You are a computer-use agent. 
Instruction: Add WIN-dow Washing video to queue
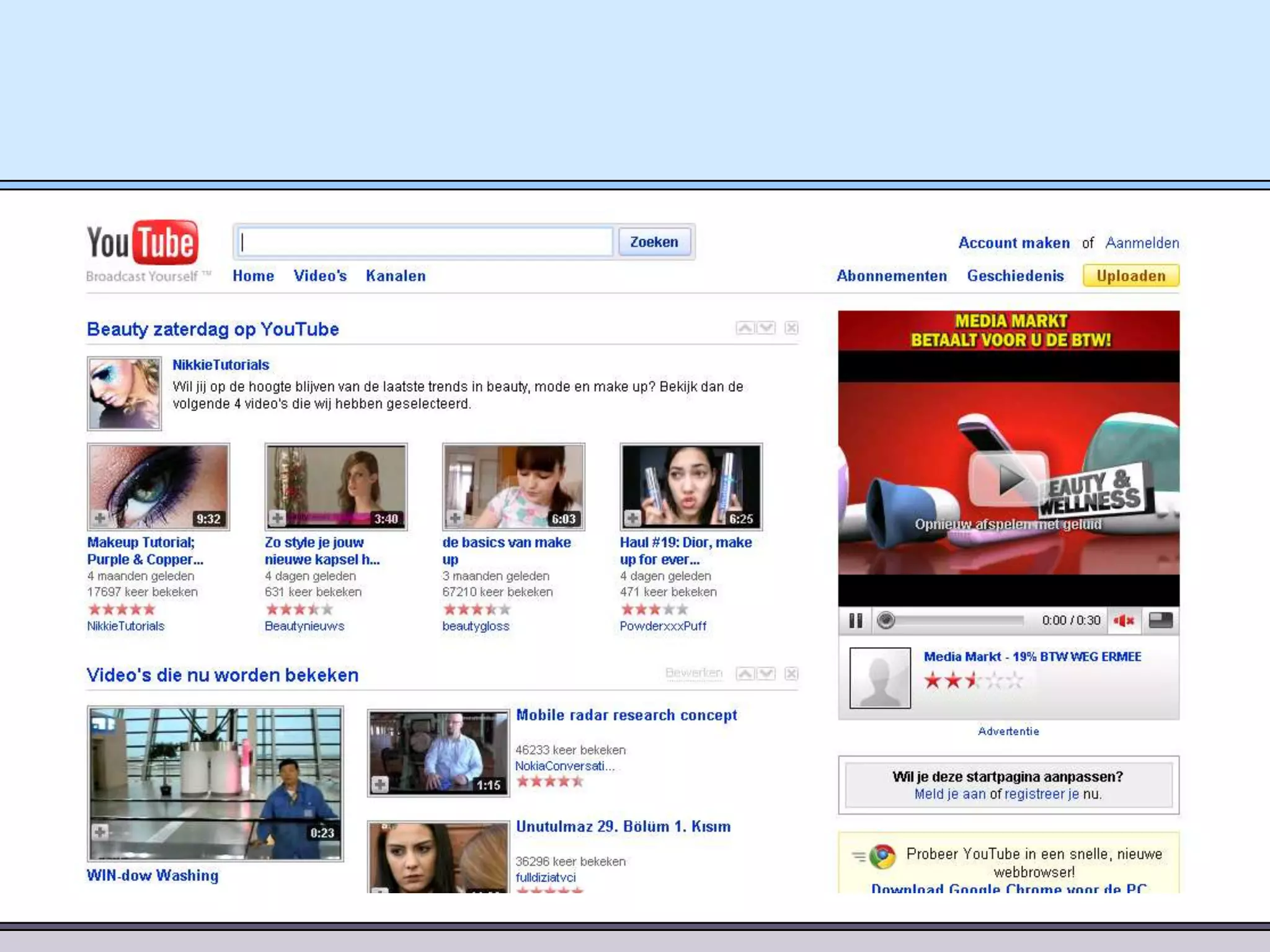(100, 832)
